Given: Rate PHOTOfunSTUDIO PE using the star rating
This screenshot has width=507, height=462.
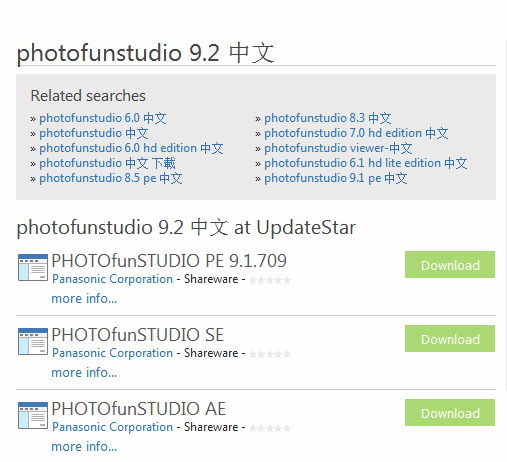Looking at the screenshot, I should click(270, 280).
